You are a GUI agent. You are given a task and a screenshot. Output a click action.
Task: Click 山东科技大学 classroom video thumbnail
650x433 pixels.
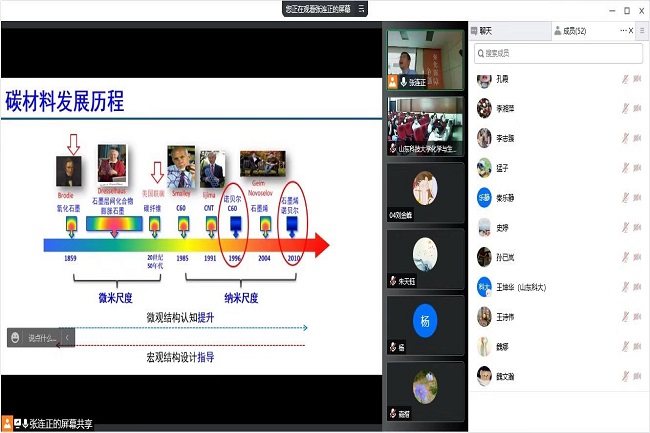(x=426, y=125)
